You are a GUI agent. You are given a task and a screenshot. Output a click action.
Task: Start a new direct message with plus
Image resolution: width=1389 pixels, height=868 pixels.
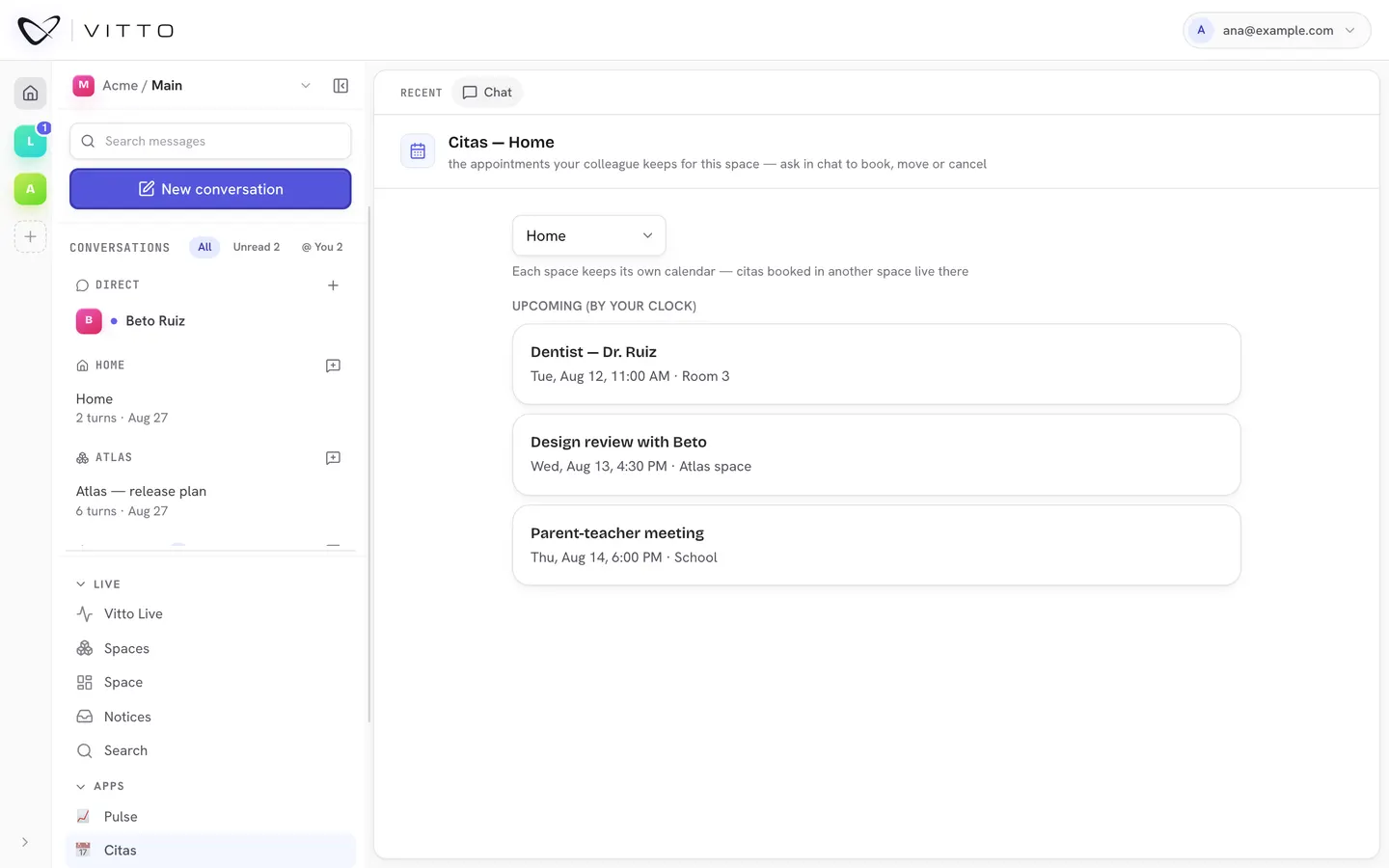pos(333,285)
